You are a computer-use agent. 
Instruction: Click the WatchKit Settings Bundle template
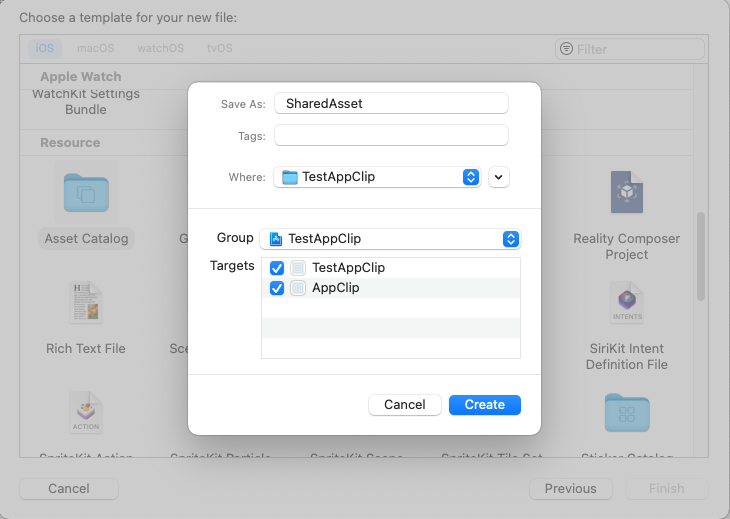click(x=86, y=102)
